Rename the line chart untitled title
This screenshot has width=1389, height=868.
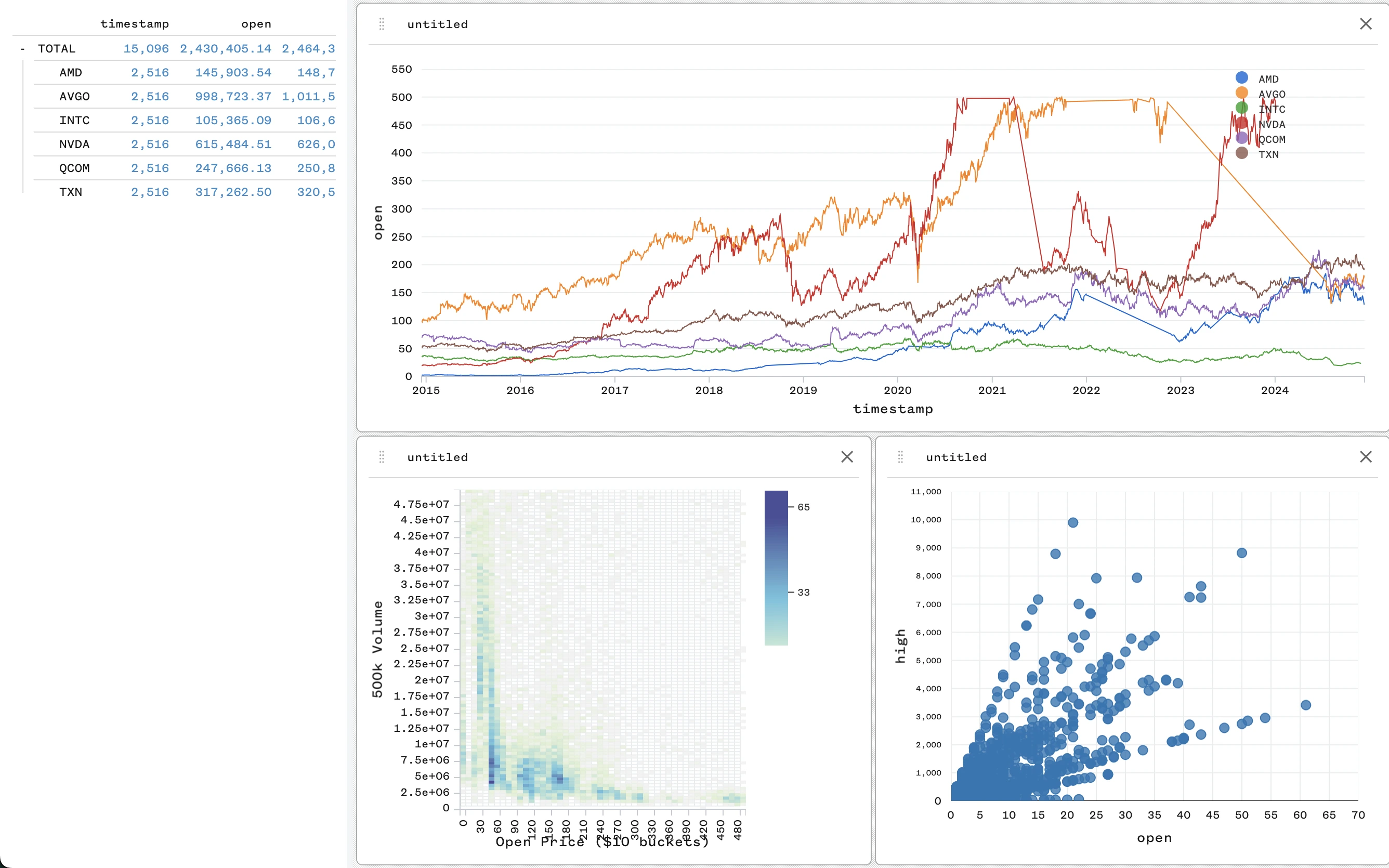pos(437,24)
